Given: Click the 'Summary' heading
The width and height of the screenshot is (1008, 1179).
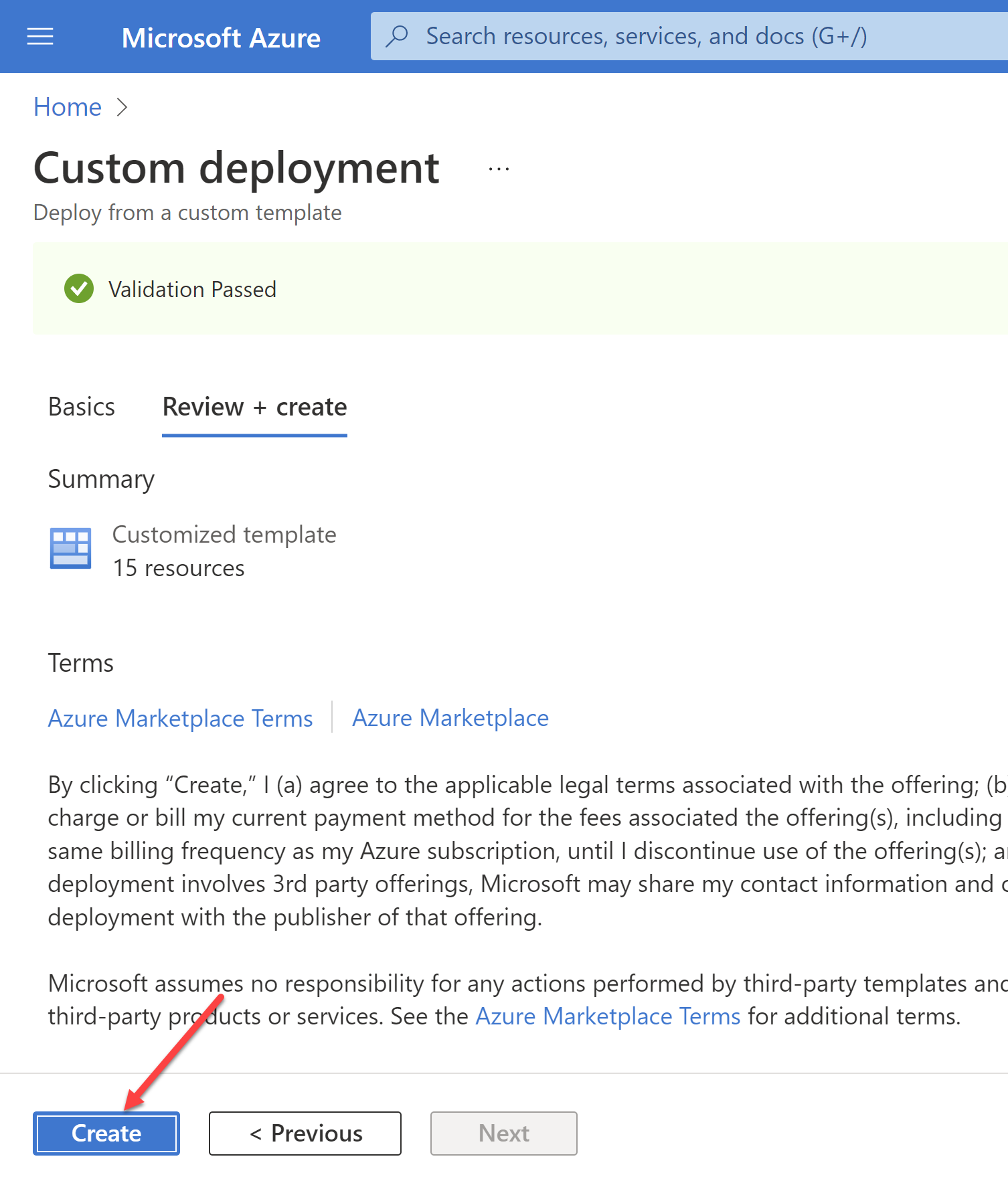Looking at the screenshot, I should 101,479.
